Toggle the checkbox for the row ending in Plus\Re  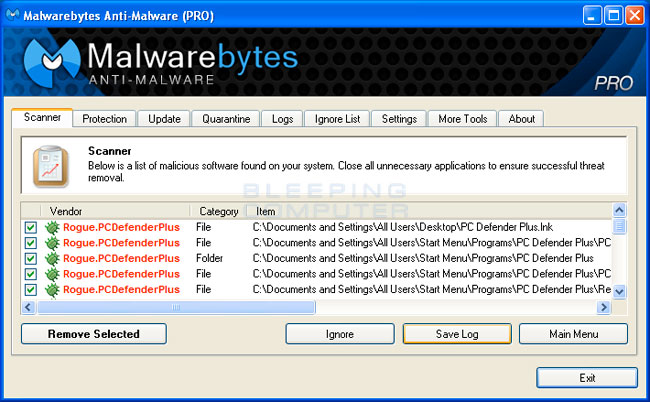(31, 290)
